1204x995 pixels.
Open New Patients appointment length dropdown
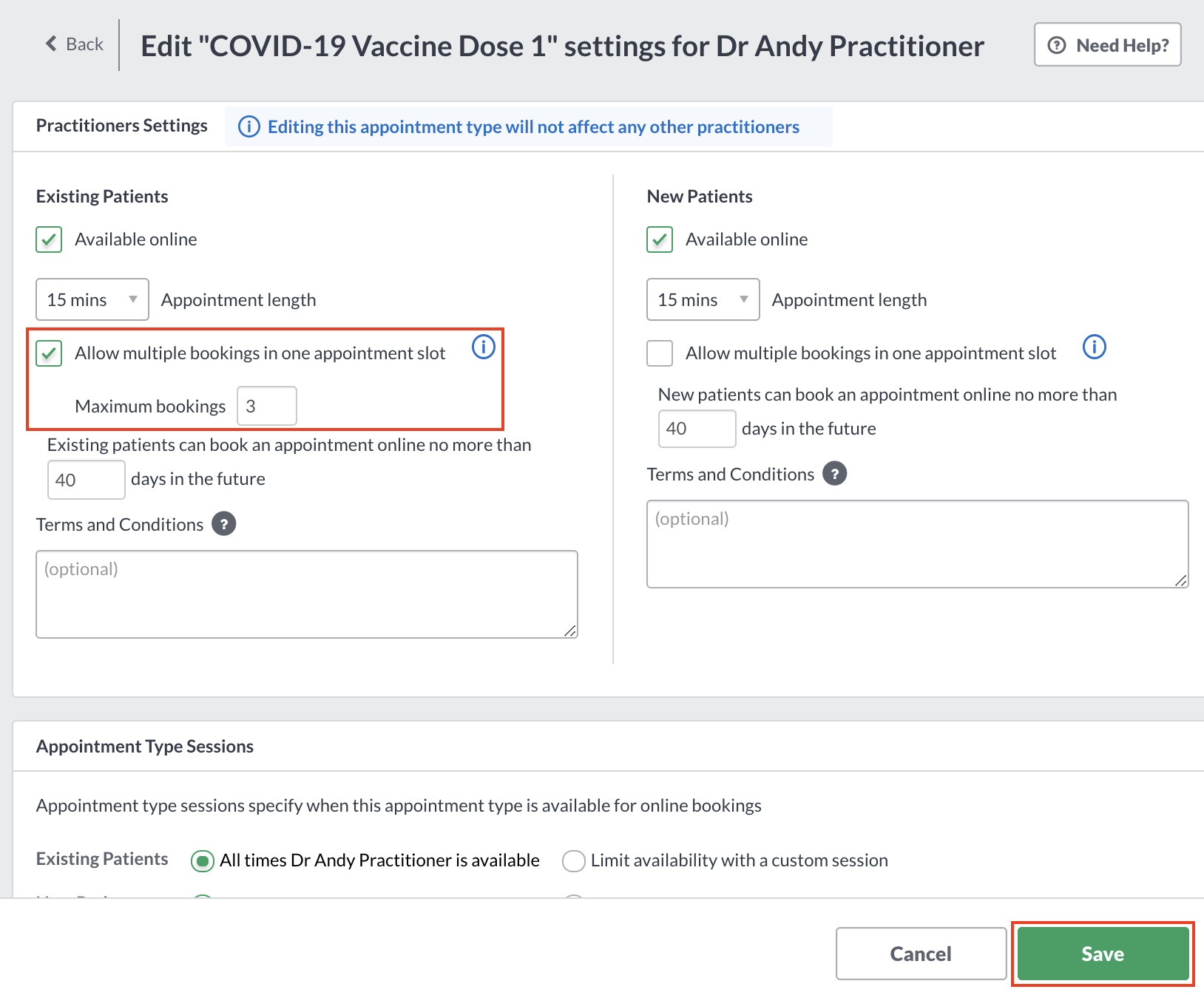tap(703, 299)
